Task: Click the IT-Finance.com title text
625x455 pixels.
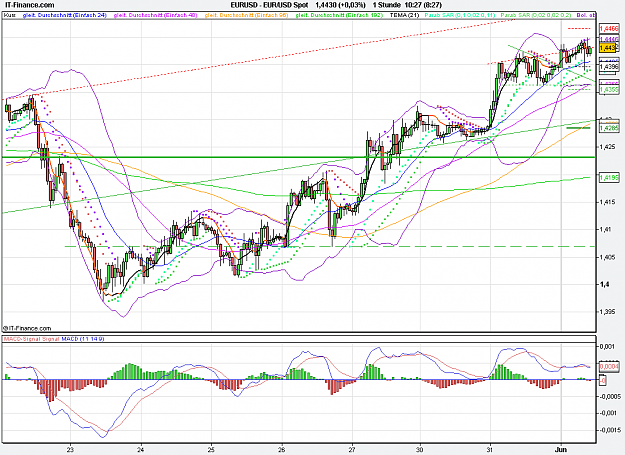Action: tap(27, 5)
